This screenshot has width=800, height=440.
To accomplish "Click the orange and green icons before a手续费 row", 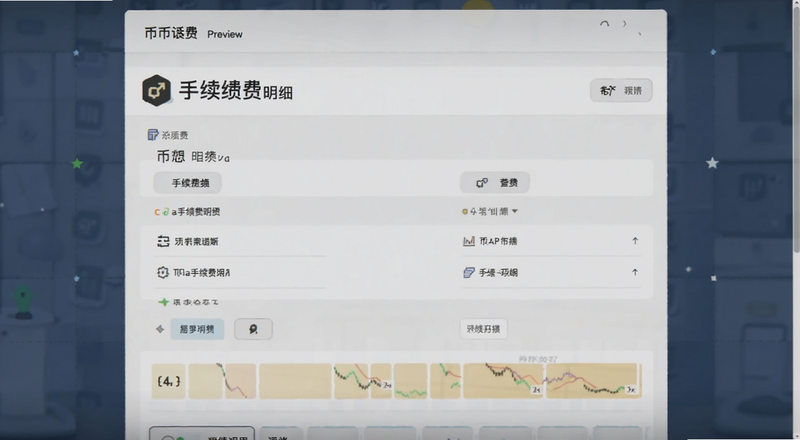I will coord(162,212).
